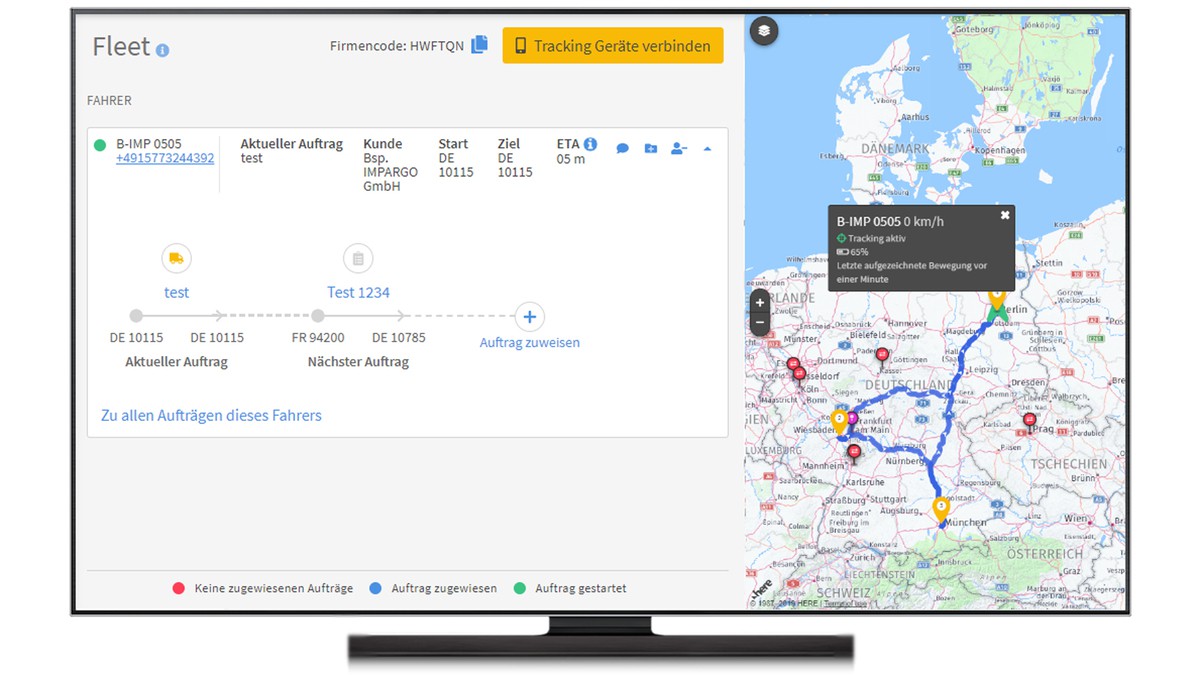Viewport: 1200px width, 675px height.
Task: Click the red vehicle marker near Mannheim
Action: [854, 453]
